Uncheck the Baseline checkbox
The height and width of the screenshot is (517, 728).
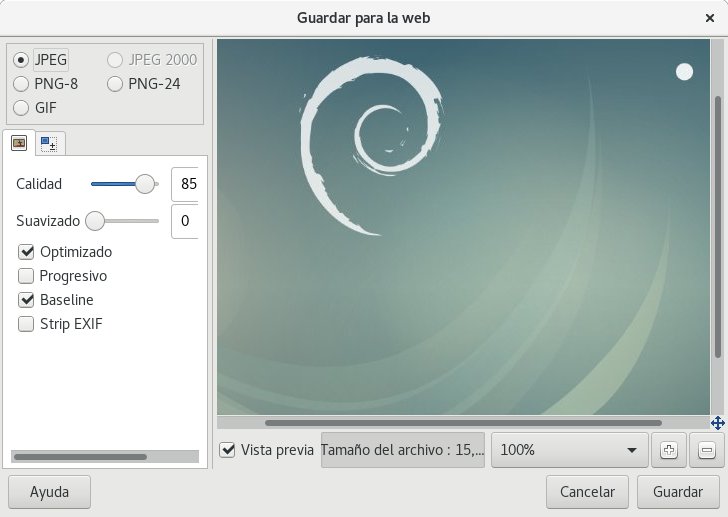[x=27, y=300]
